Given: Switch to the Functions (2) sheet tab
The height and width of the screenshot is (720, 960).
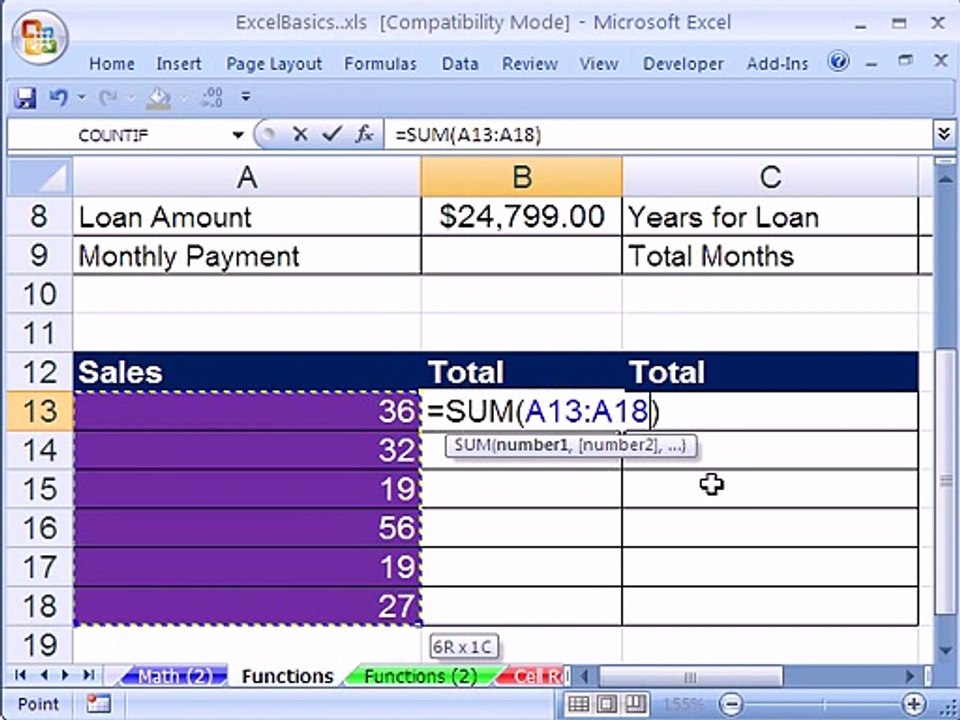Looking at the screenshot, I should pos(420,676).
